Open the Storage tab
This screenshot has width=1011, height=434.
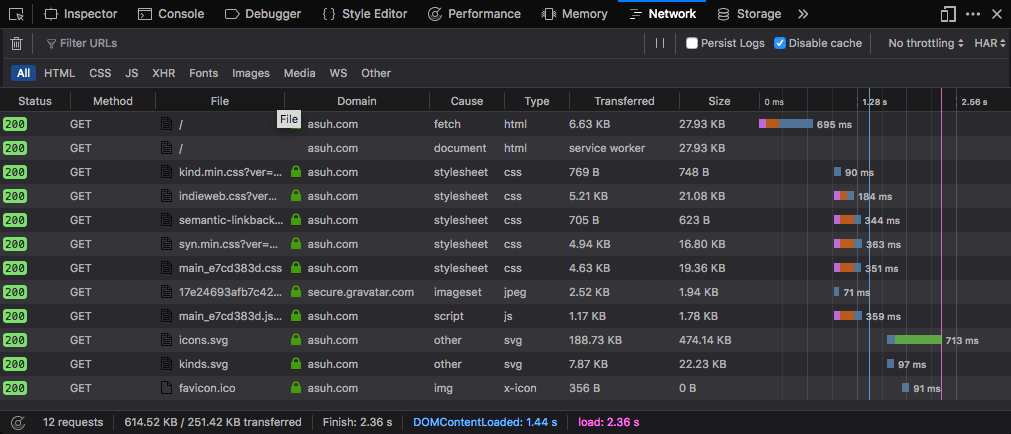point(749,14)
